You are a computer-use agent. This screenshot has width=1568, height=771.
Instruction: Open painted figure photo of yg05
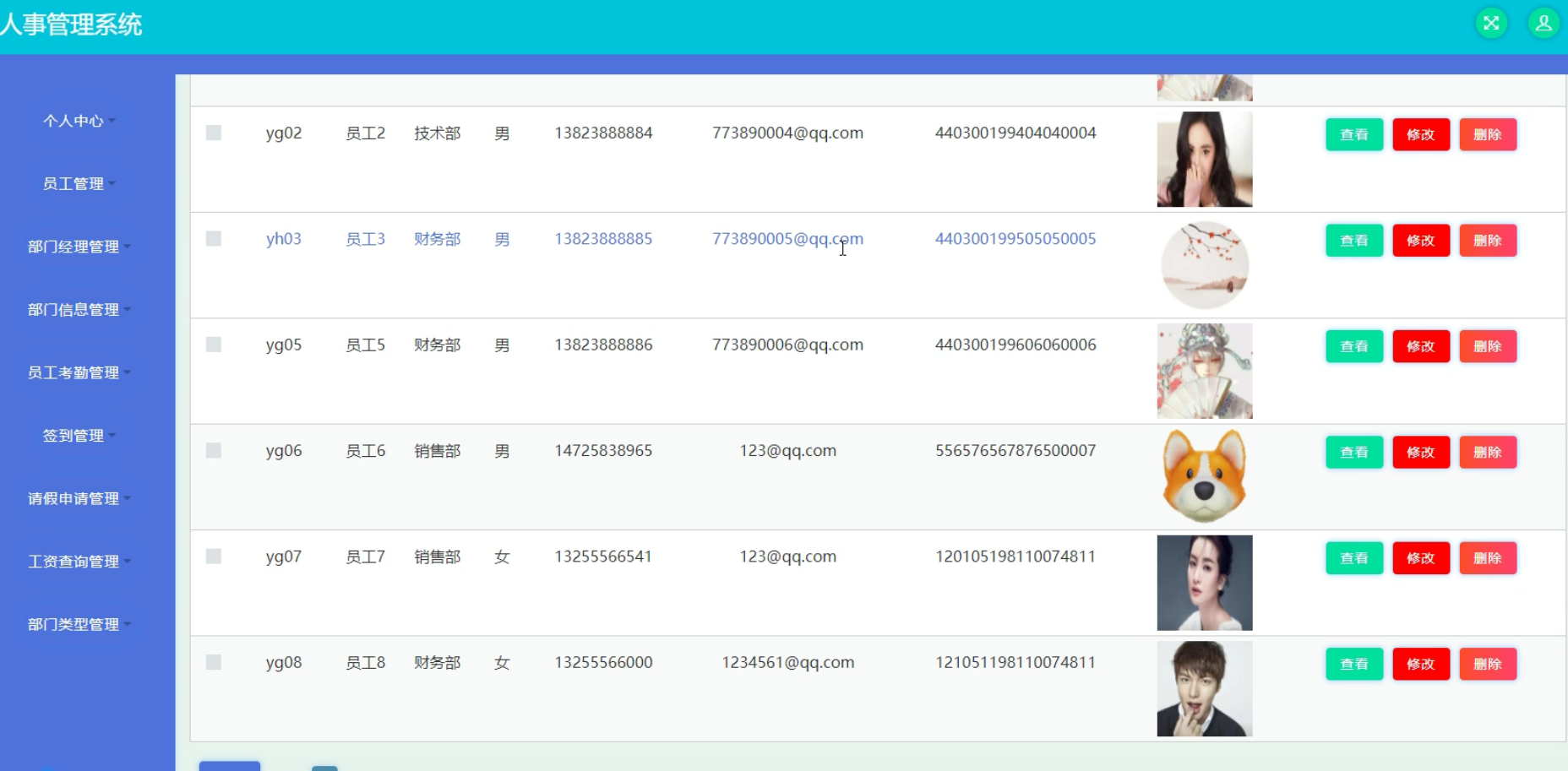coord(1205,372)
